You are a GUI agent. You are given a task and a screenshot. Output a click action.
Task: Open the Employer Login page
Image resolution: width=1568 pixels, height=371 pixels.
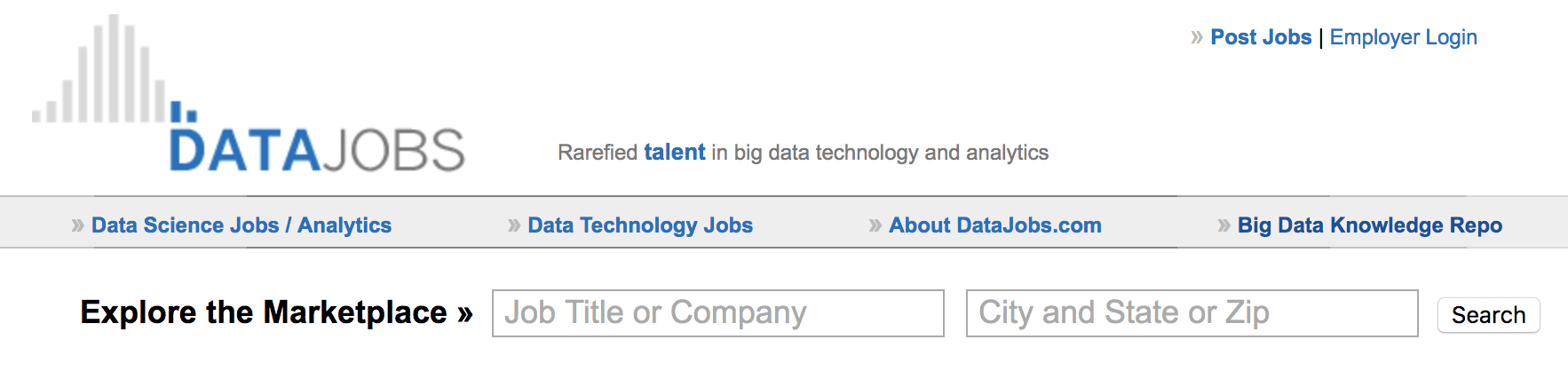pos(1403,37)
